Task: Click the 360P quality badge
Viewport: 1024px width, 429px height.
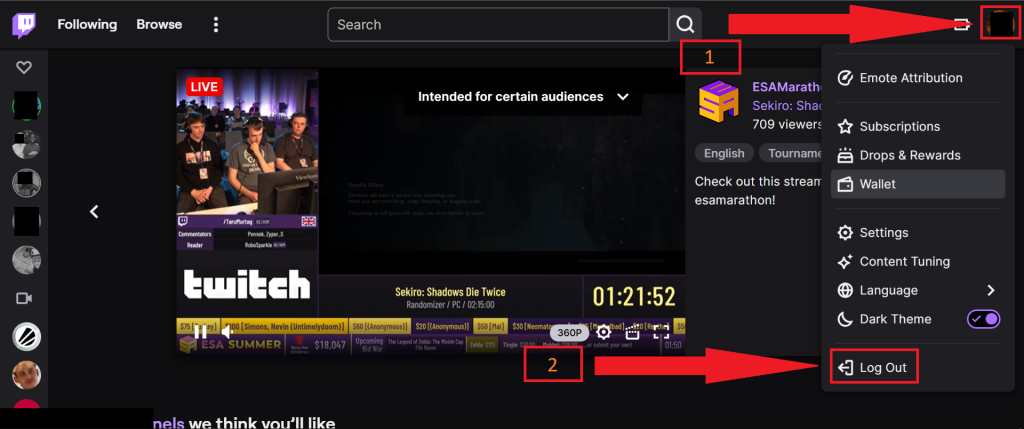Action: (569, 333)
